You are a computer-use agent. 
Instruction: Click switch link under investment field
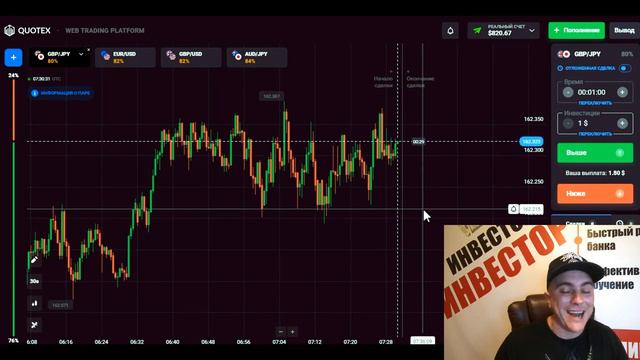point(595,134)
